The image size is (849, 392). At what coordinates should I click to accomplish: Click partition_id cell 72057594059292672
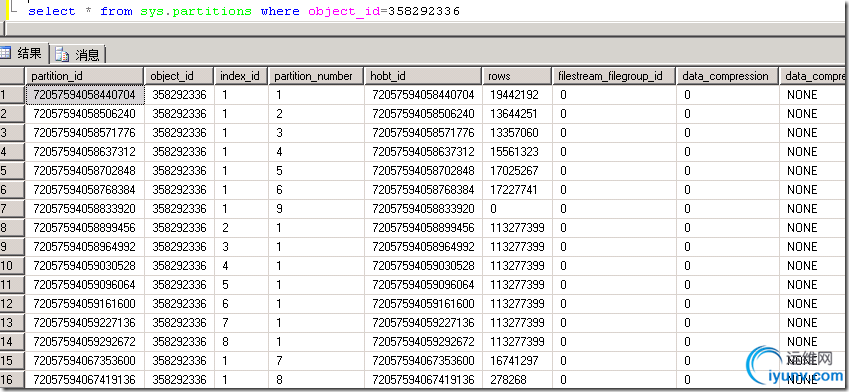pyautogui.click(x=84, y=342)
